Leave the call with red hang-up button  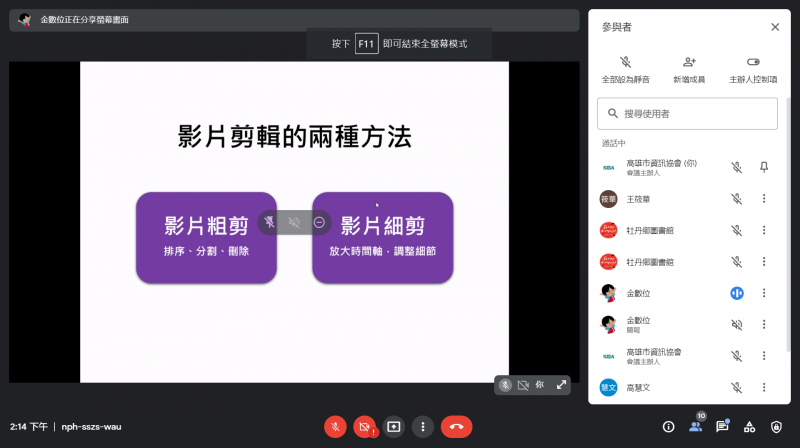click(x=457, y=427)
